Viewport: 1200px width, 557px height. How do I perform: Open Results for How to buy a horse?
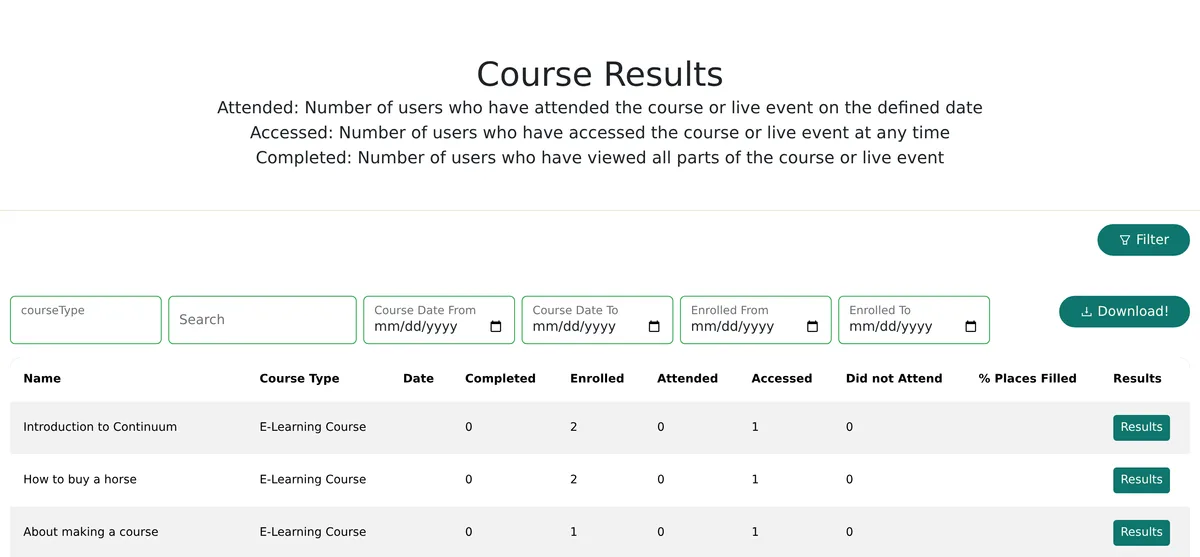[x=1141, y=480]
